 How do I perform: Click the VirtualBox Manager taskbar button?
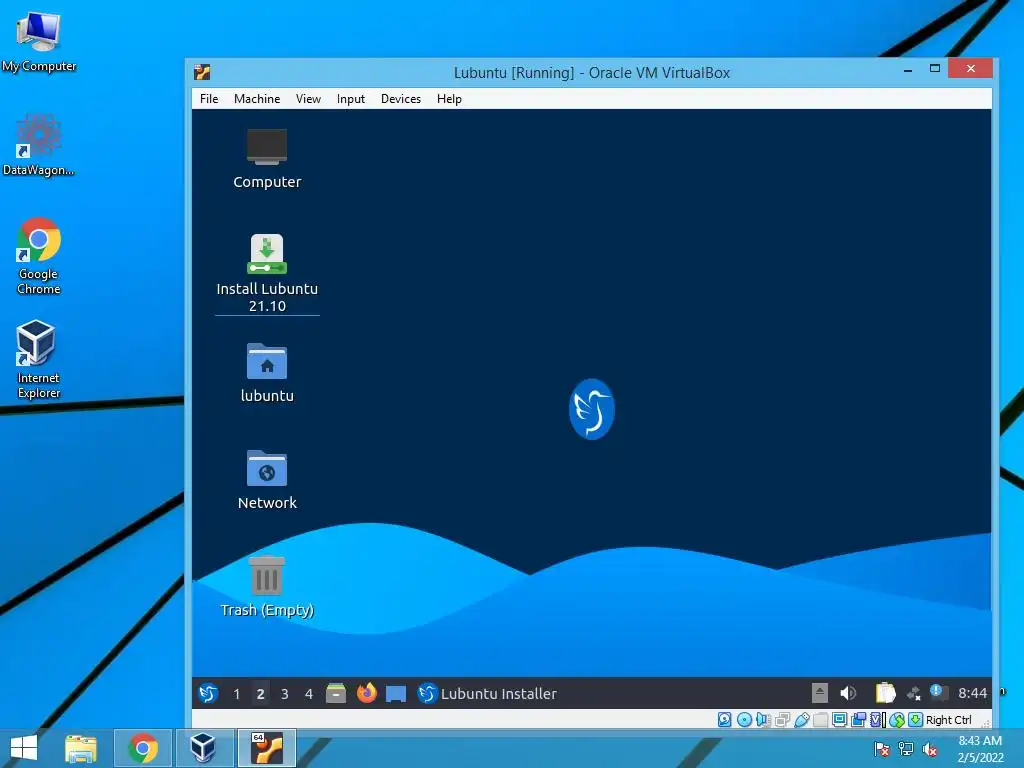(202, 748)
